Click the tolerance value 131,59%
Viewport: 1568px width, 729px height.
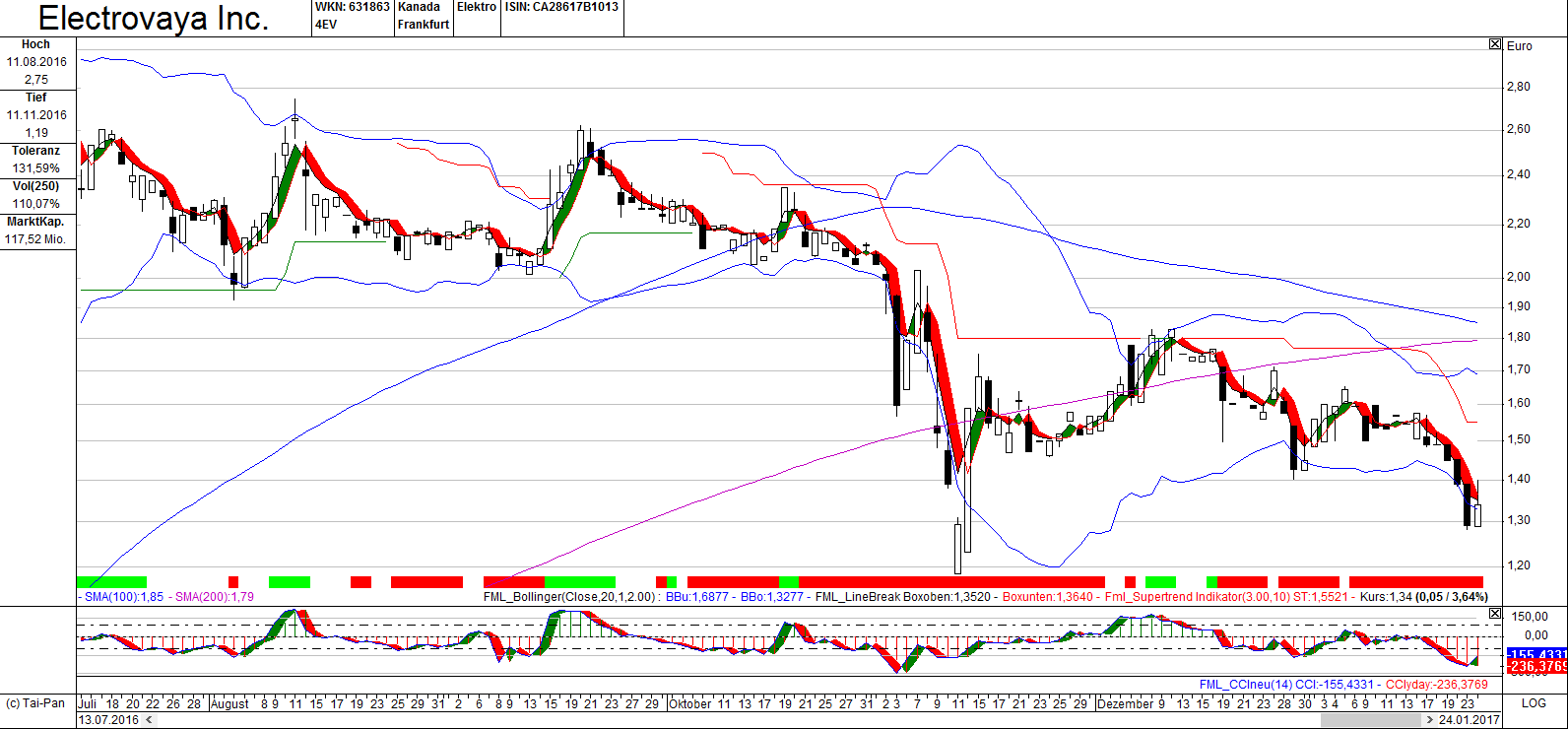(x=36, y=168)
